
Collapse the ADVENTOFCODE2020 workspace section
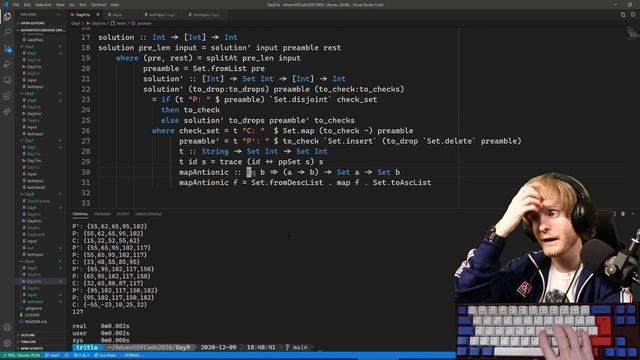pos(41,30)
